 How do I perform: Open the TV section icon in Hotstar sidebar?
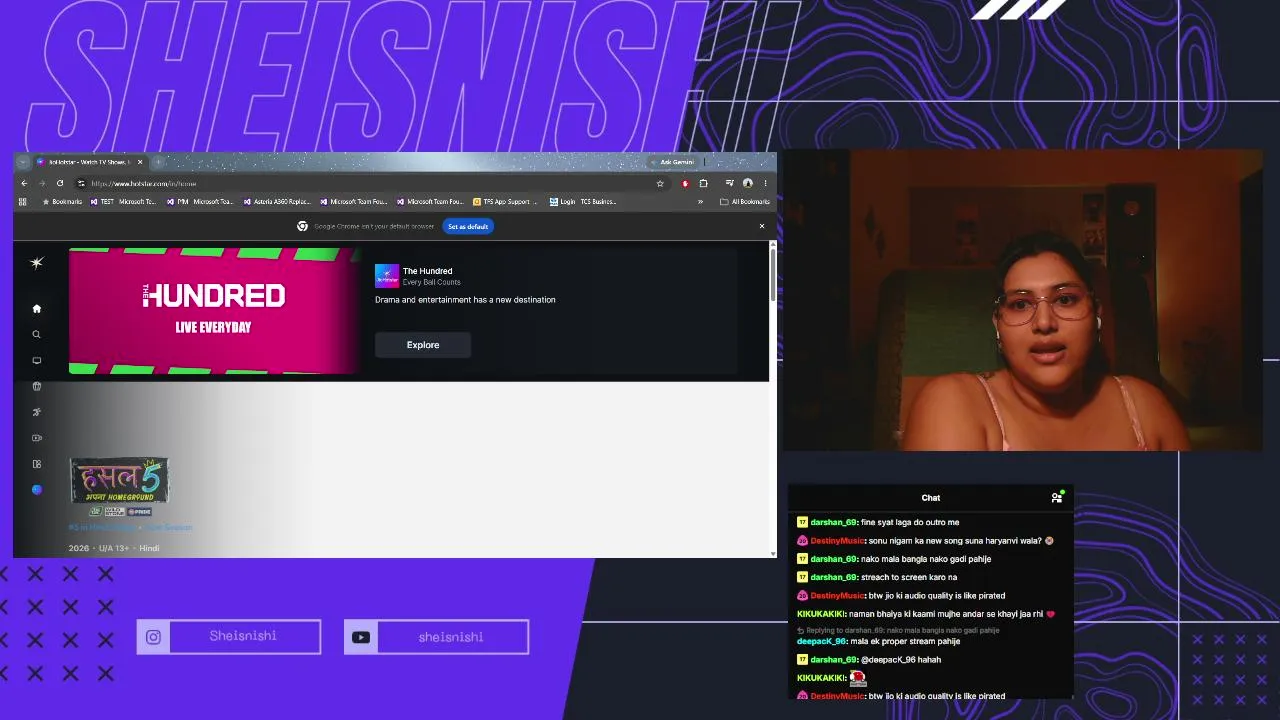tap(37, 361)
